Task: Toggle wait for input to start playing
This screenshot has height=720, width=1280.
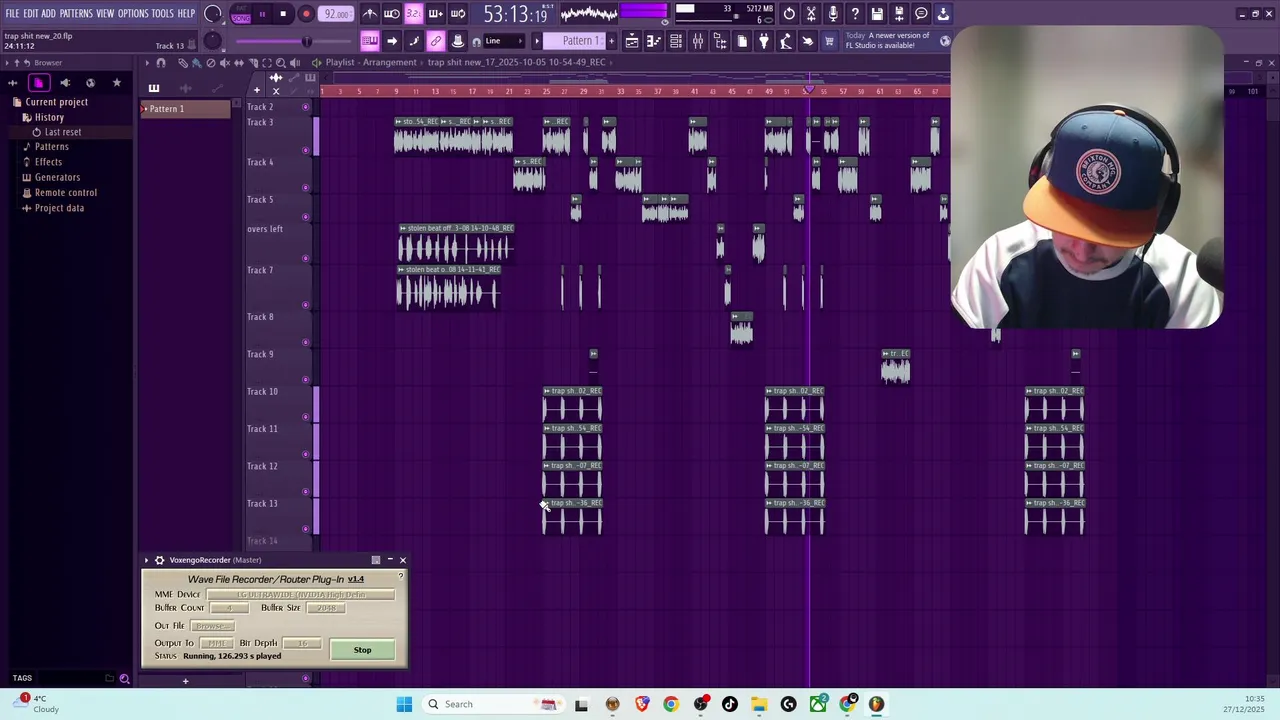Action: click(392, 14)
